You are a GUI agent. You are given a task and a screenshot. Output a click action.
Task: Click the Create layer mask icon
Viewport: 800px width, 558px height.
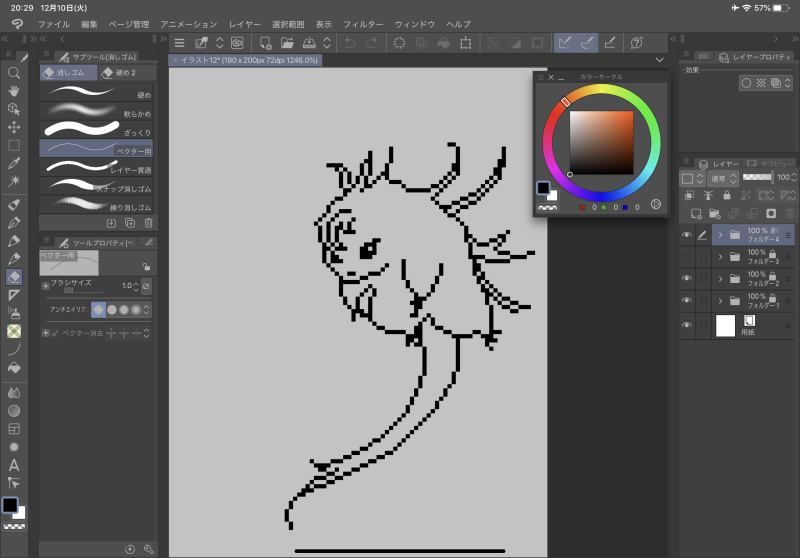pos(771,214)
